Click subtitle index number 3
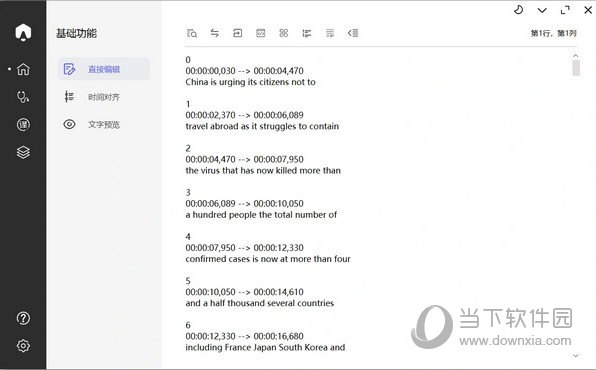 tap(188, 192)
